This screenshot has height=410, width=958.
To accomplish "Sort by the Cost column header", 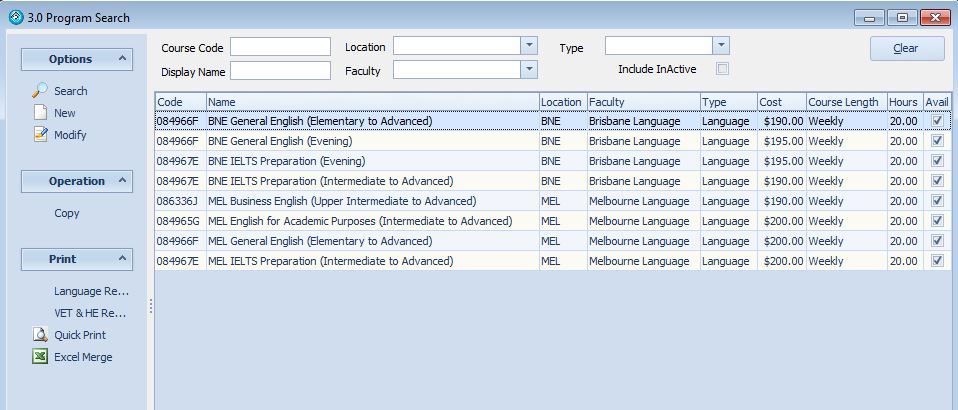I will click(x=770, y=102).
